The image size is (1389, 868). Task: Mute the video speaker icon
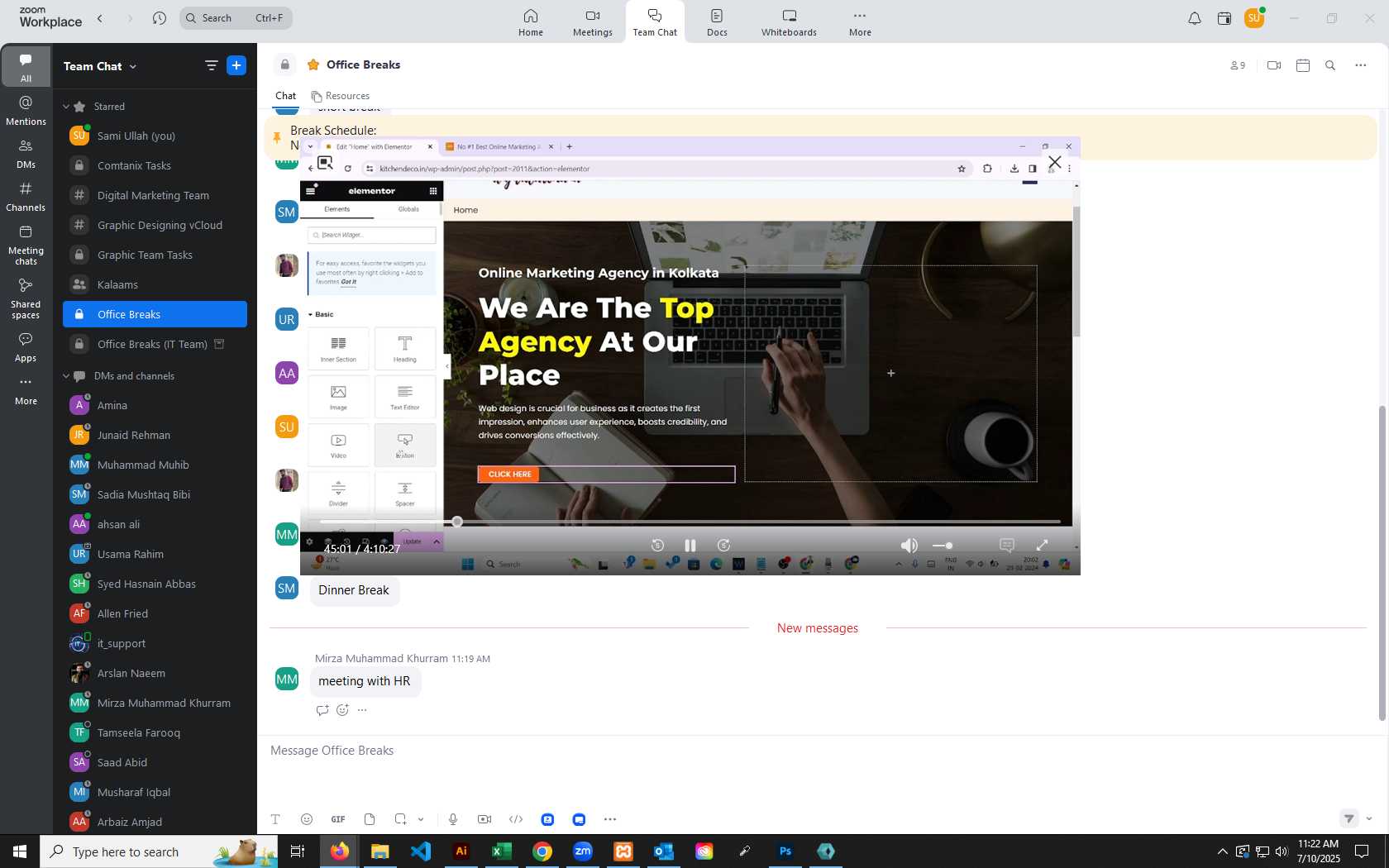(x=909, y=546)
